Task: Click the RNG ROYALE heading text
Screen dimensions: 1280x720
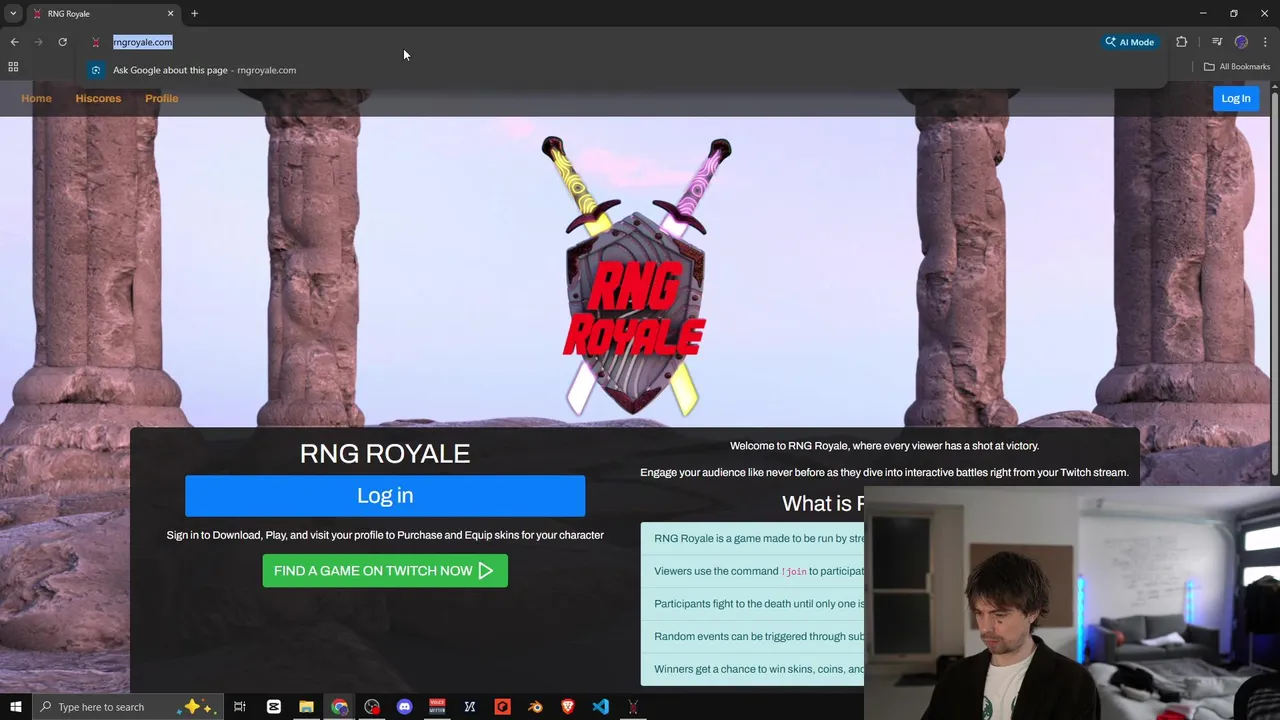Action: click(385, 453)
